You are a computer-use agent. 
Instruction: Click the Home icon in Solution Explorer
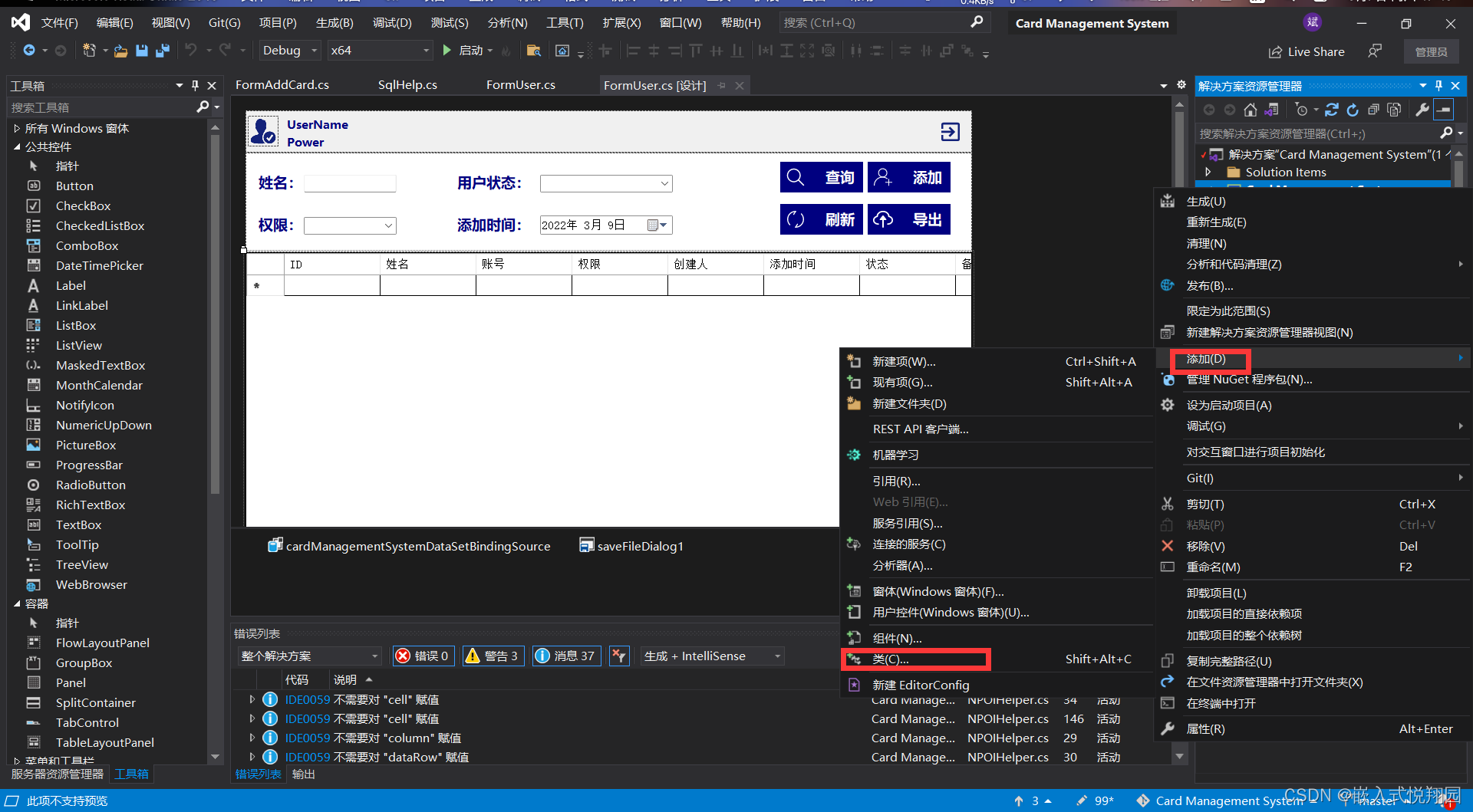[1251, 110]
